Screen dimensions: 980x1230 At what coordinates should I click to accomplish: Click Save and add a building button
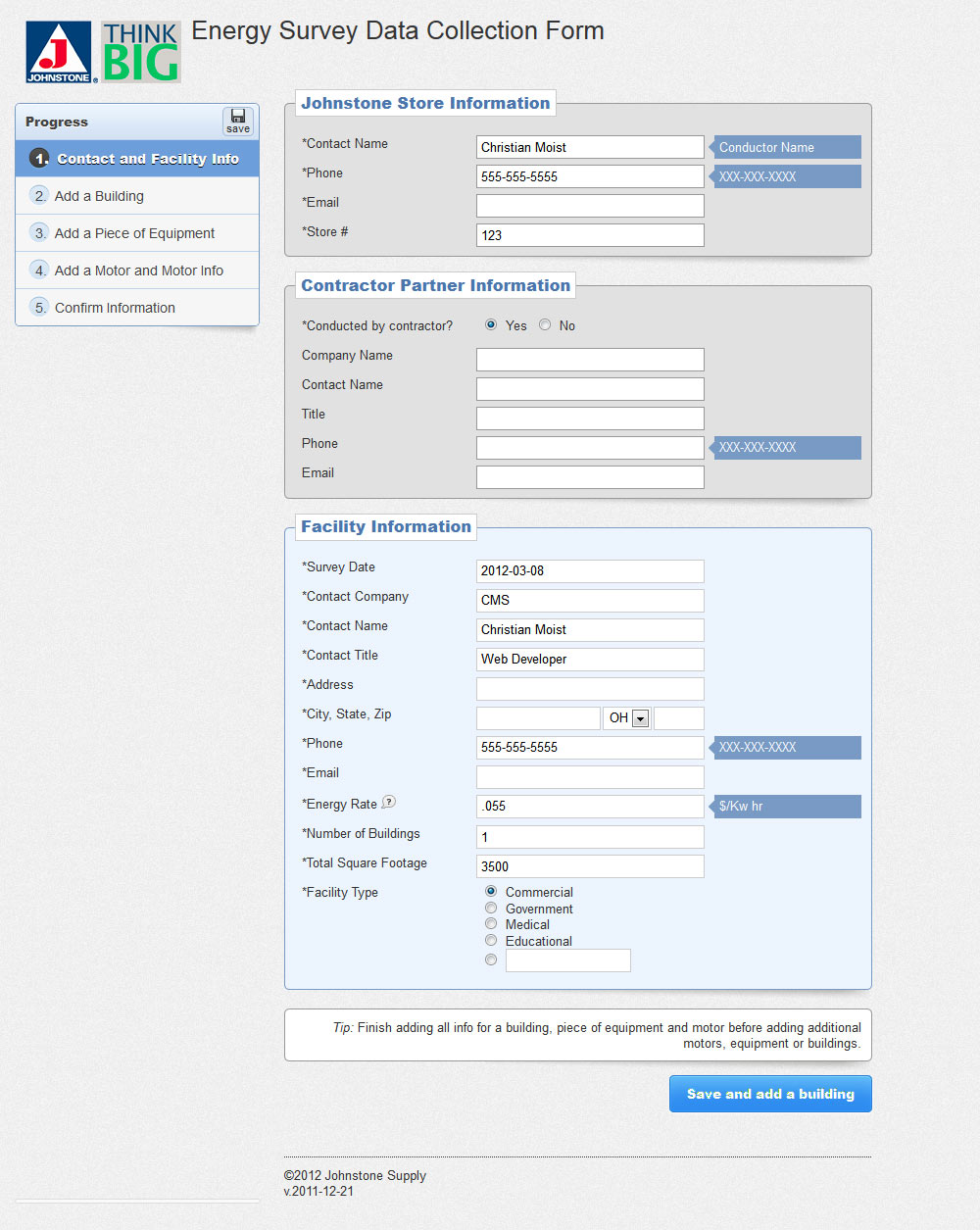[770, 1094]
